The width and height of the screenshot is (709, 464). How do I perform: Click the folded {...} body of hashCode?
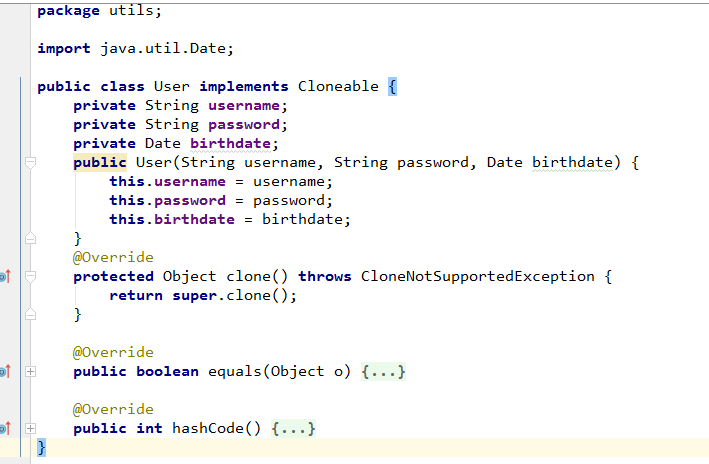pyautogui.click(x=293, y=428)
